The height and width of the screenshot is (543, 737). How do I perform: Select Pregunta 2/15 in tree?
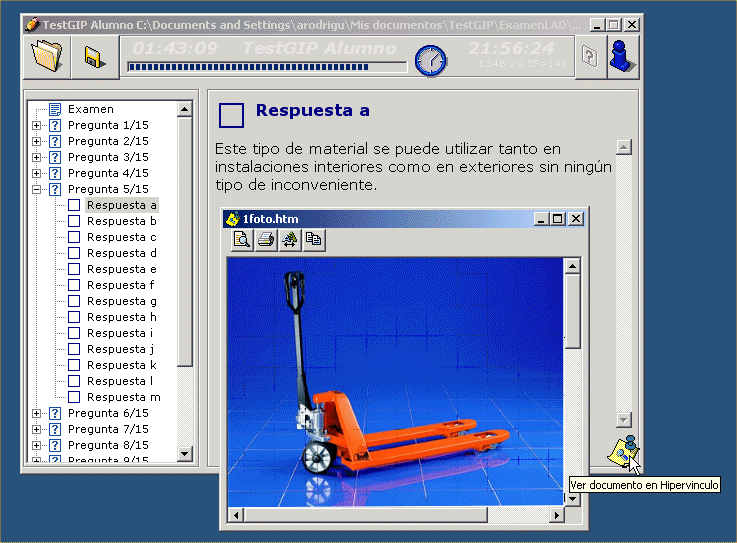(x=108, y=141)
